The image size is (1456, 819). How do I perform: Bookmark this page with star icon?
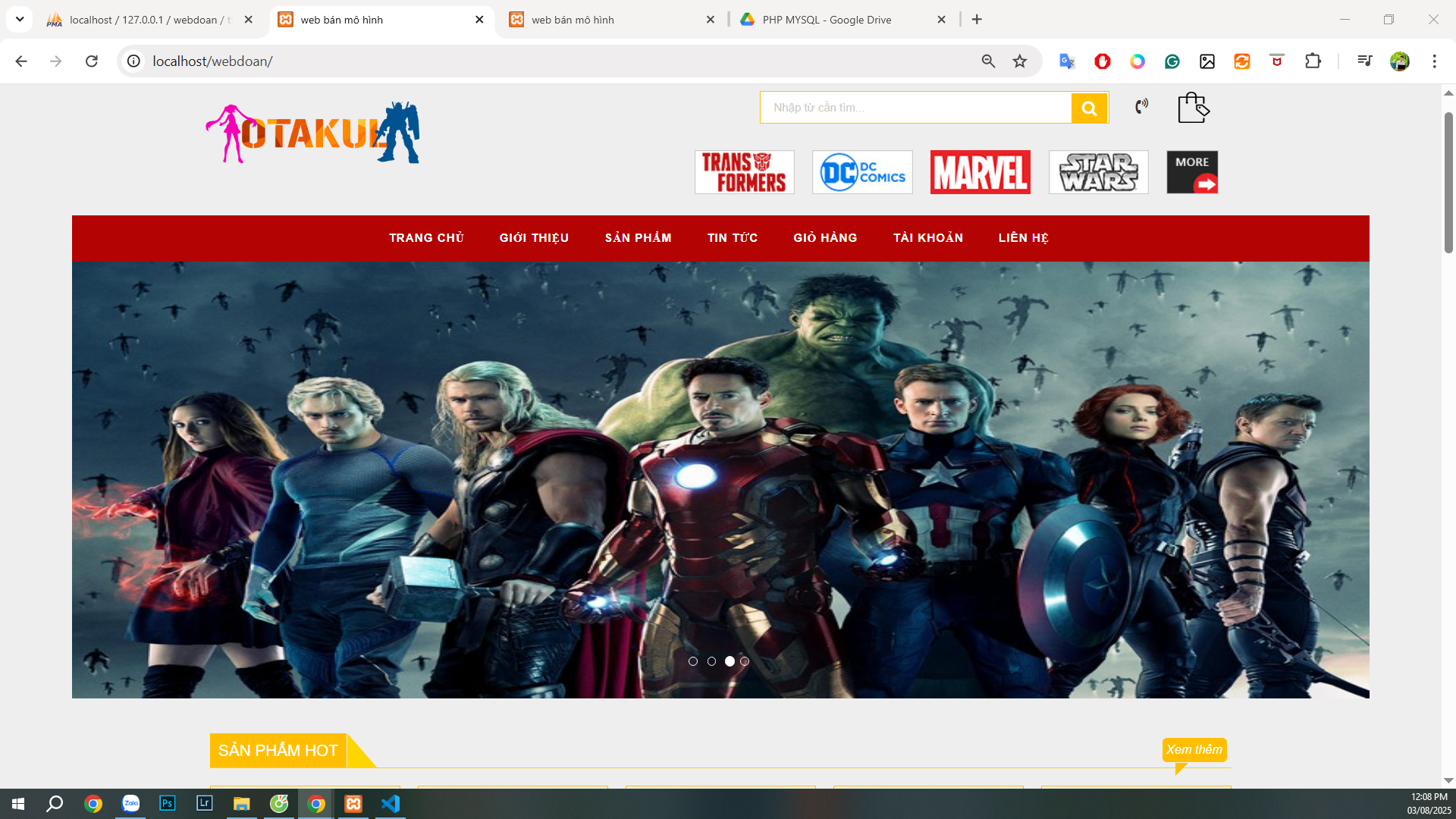(x=1020, y=61)
